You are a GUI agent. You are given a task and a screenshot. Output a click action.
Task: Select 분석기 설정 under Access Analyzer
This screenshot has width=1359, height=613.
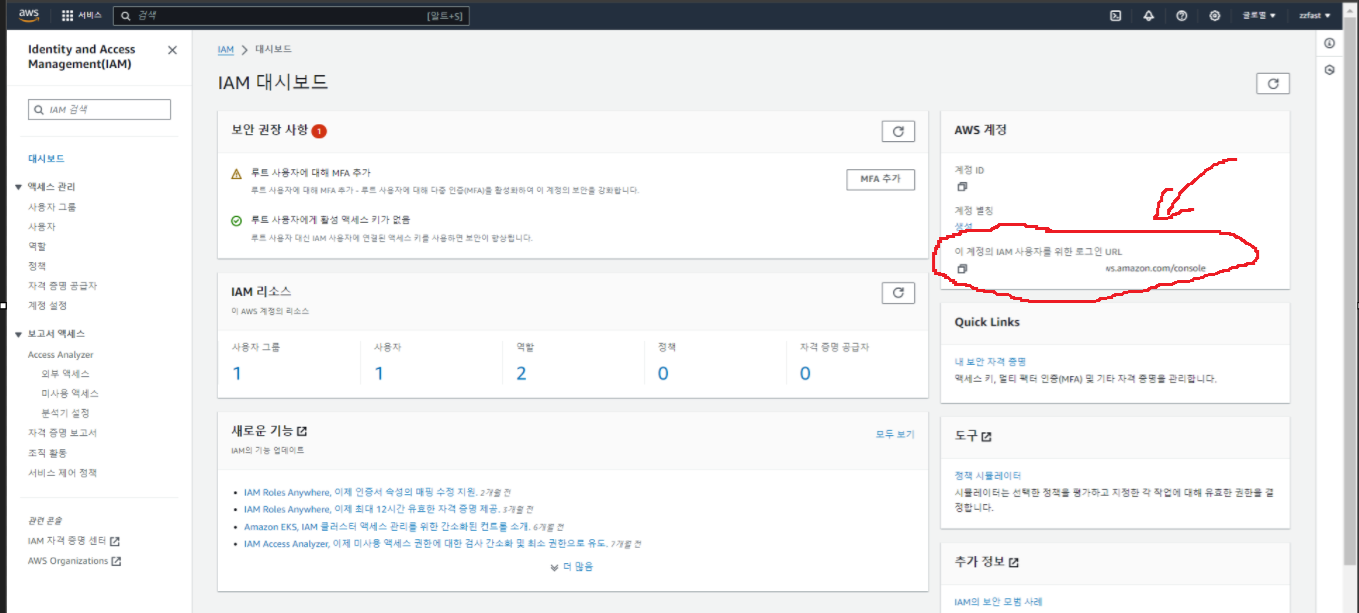click(x=65, y=413)
